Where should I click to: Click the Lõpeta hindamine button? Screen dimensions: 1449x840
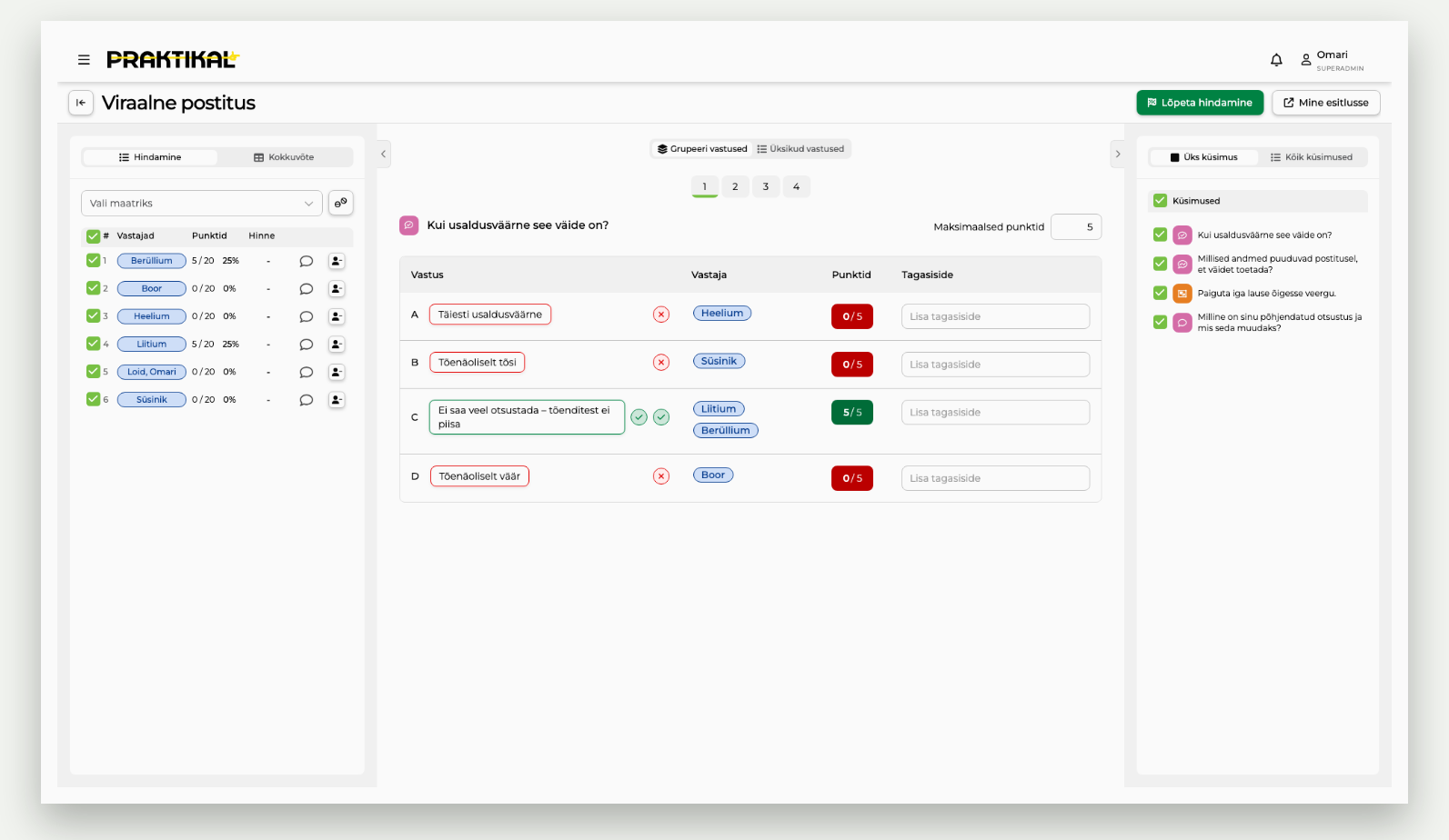1200,103
